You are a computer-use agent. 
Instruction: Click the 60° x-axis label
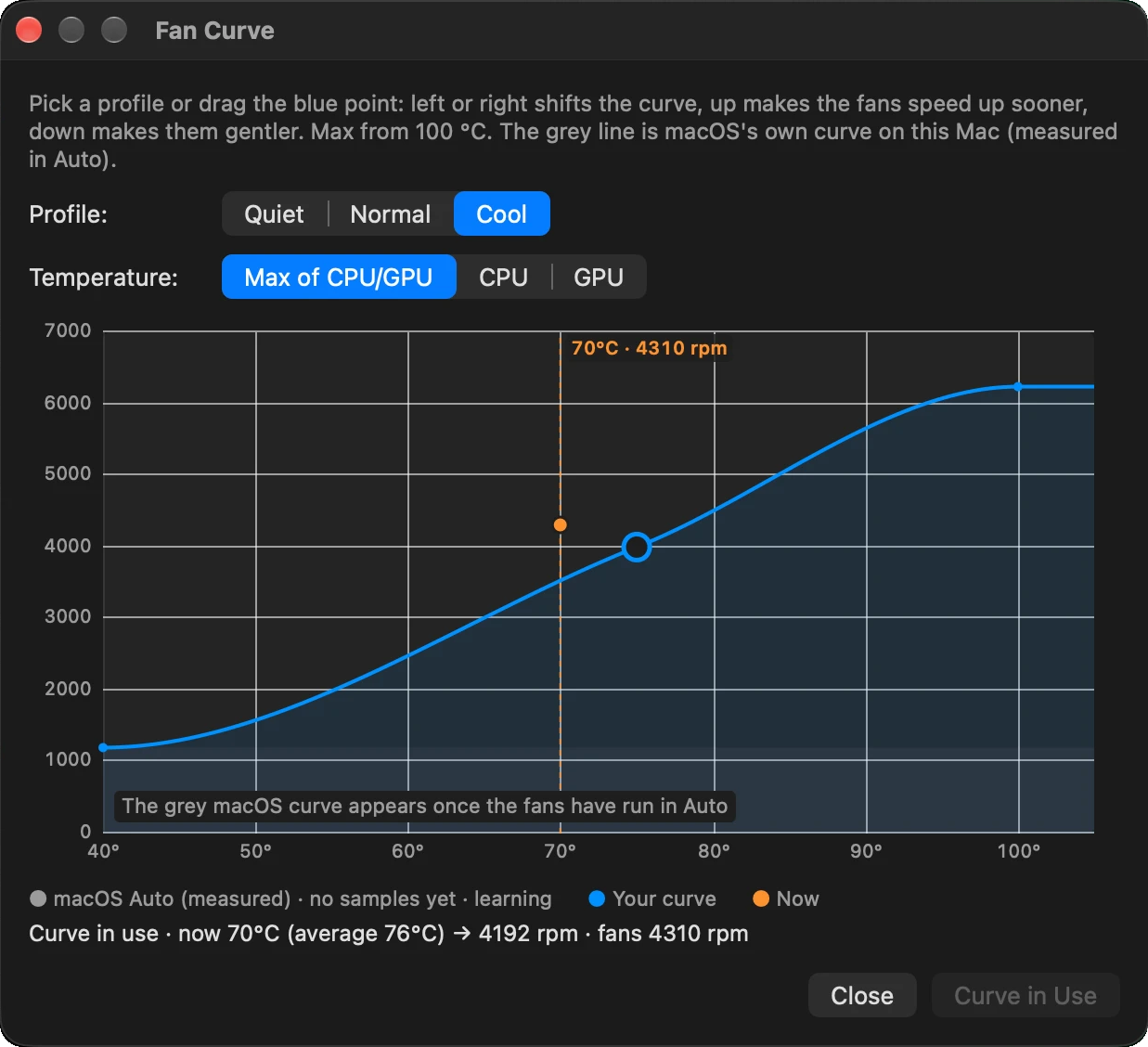click(407, 851)
